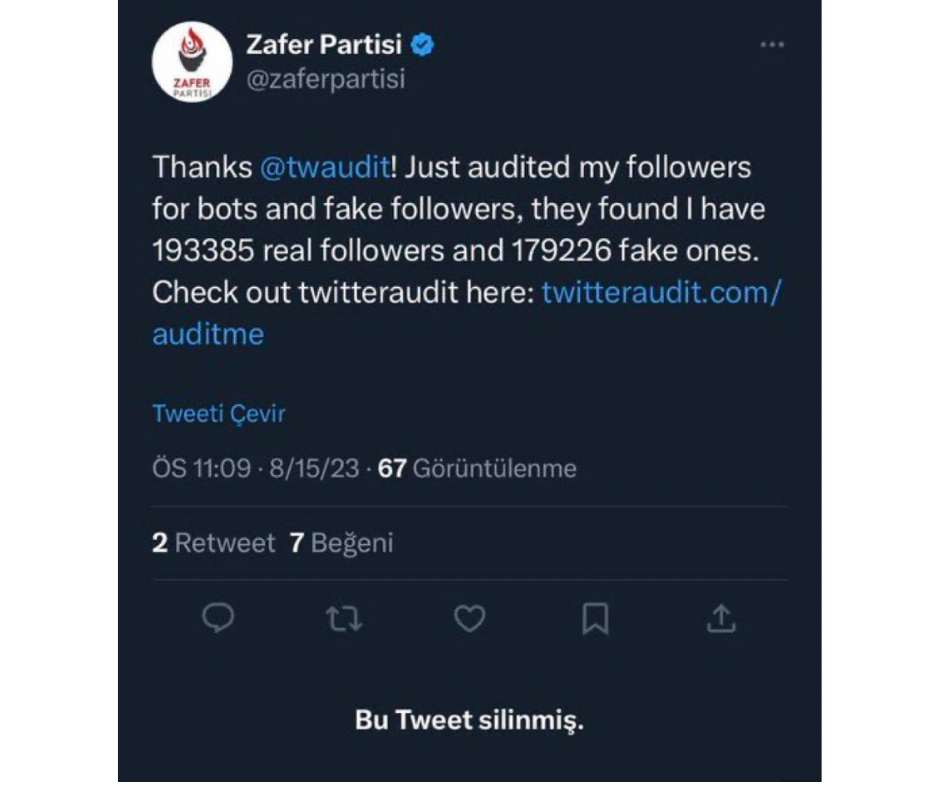Click the reply speech bubble icon
Viewport: 940px width, 788px height.
pyautogui.click(x=218, y=620)
